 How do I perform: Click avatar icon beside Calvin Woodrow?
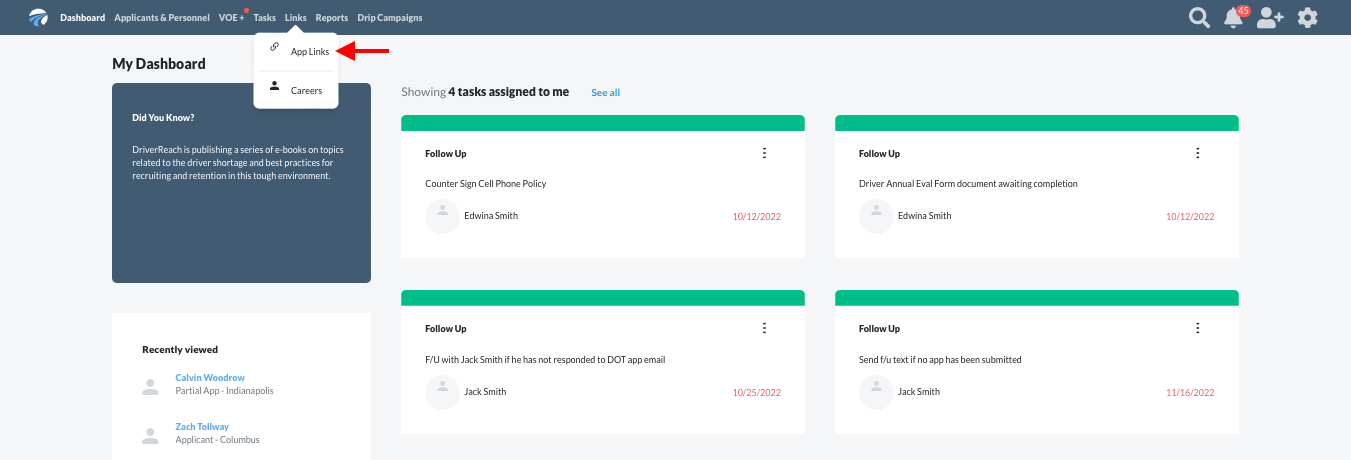[x=151, y=385]
